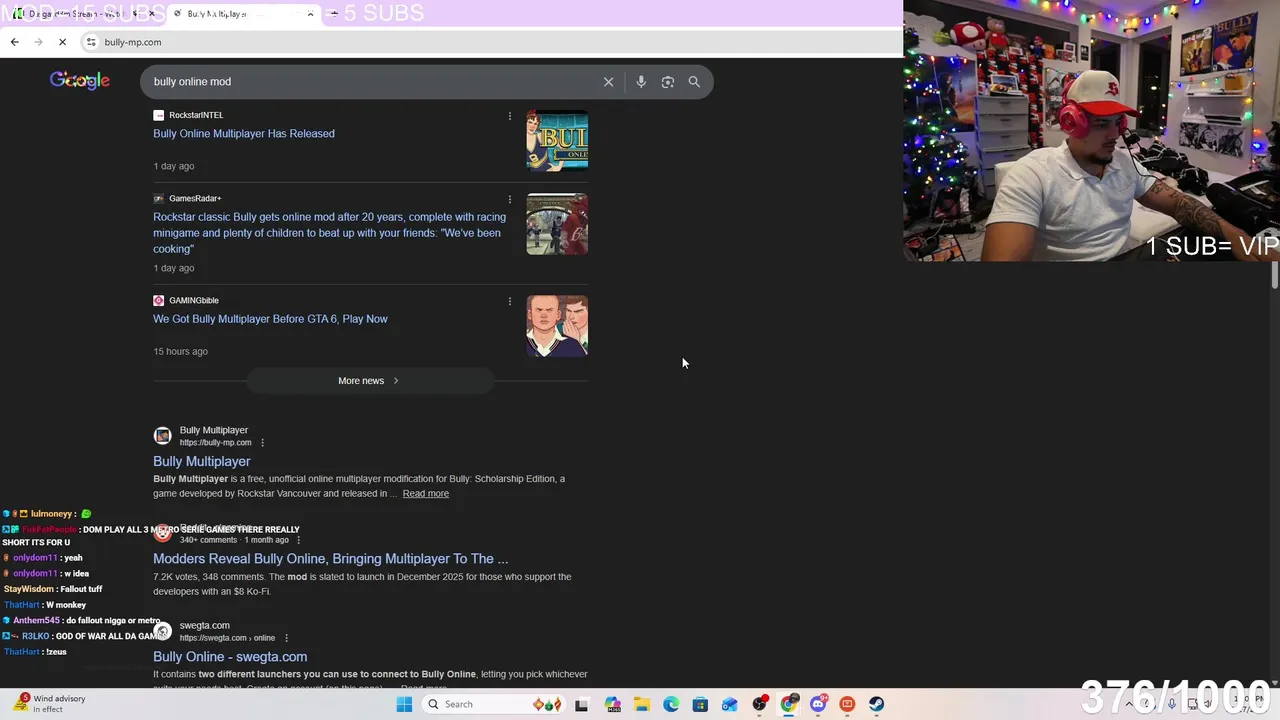Open search by image camera icon

point(668,82)
